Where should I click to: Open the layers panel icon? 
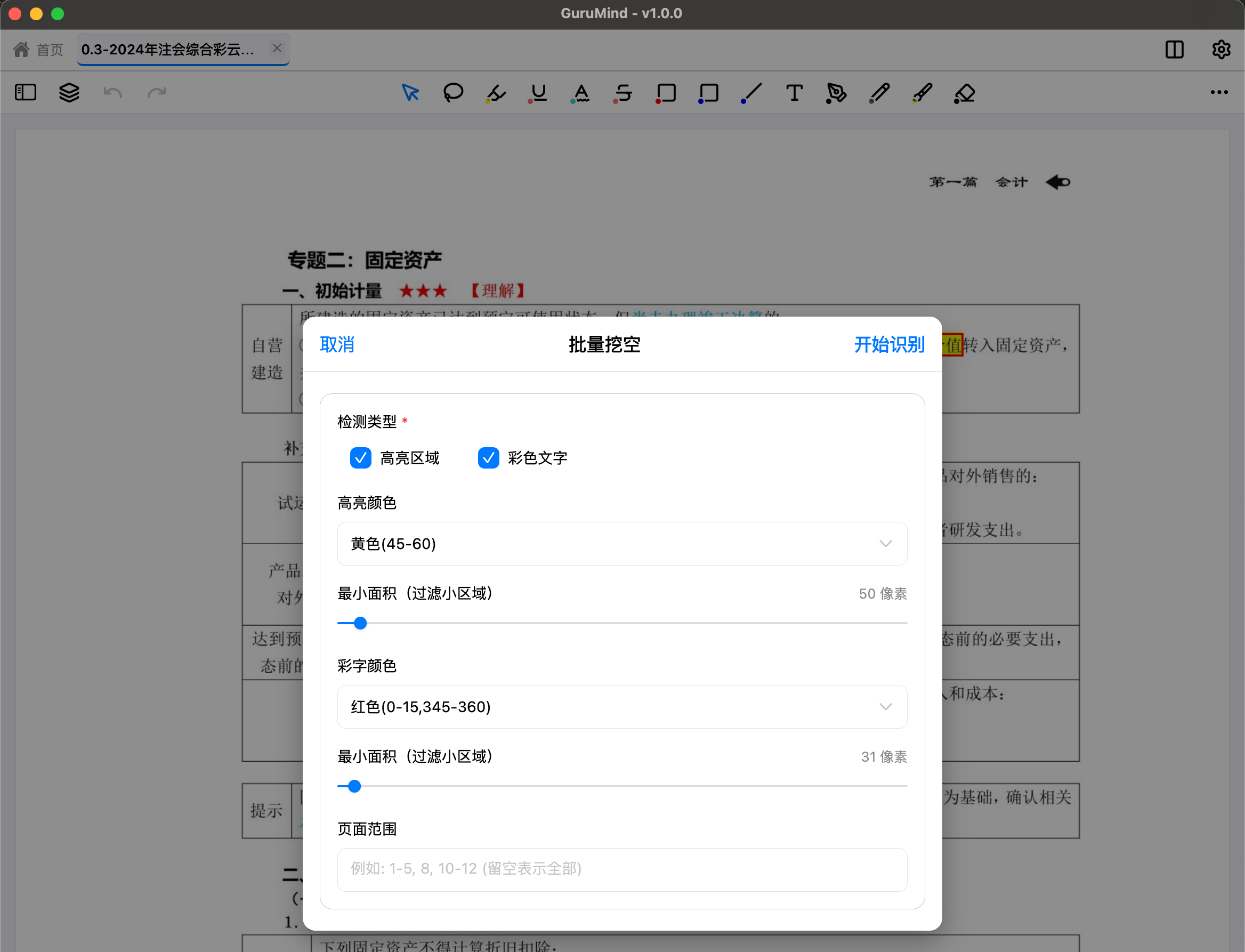69,92
